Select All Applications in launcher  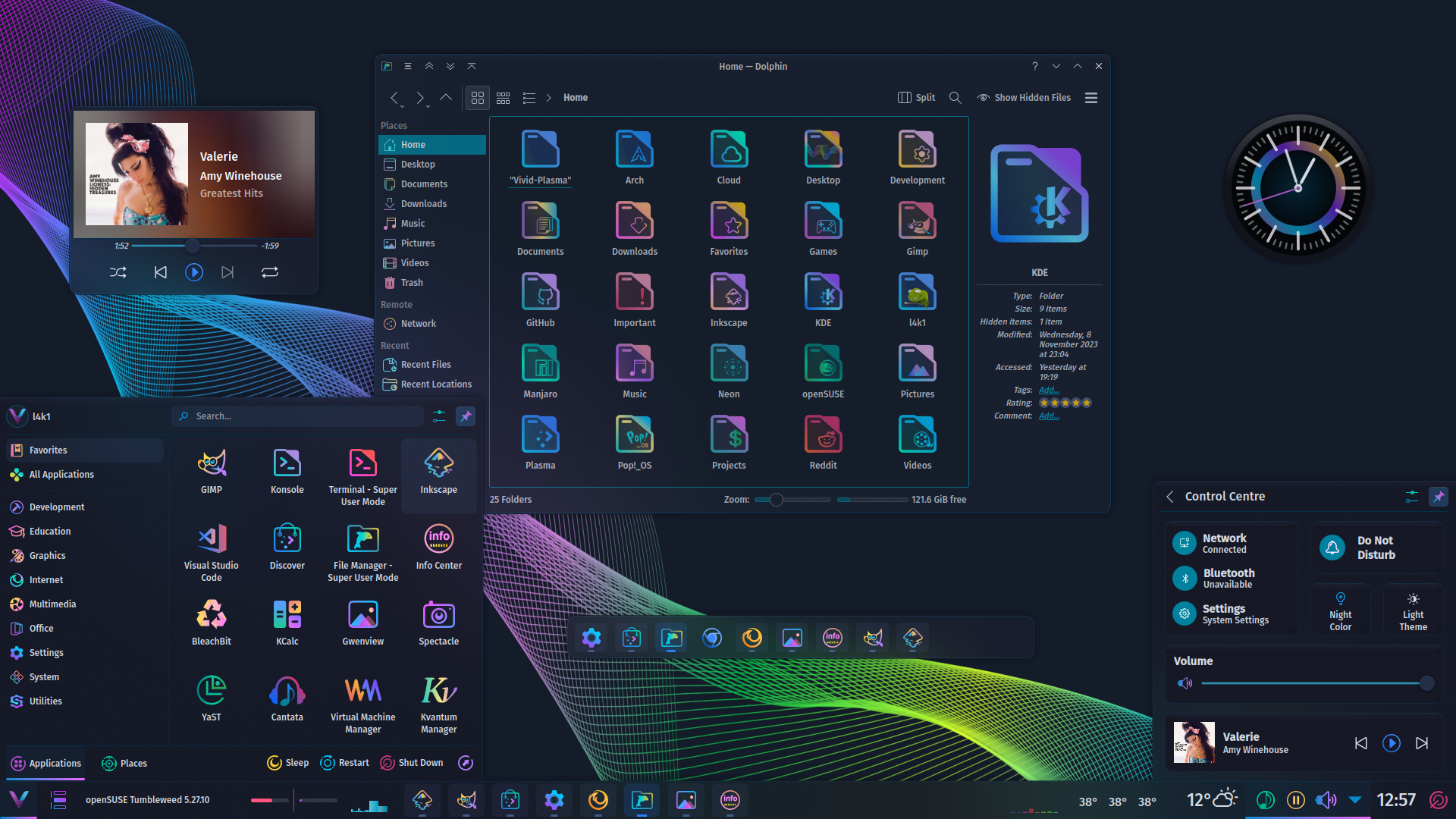tap(85, 475)
